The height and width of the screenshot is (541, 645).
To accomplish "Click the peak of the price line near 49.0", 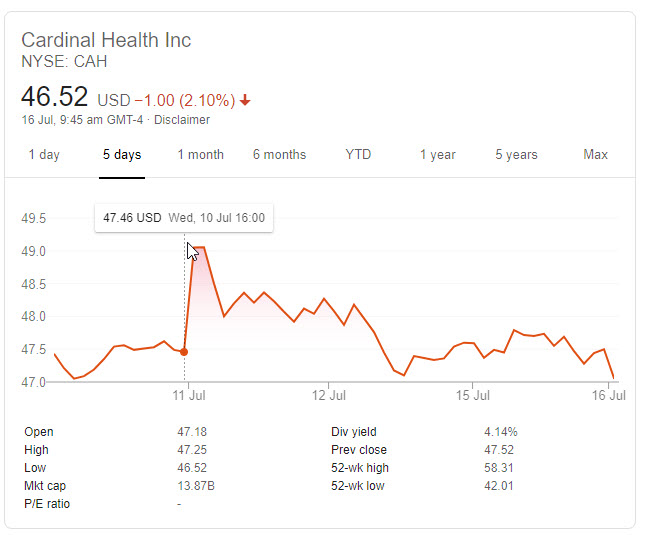I will pyautogui.click(x=198, y=247).
